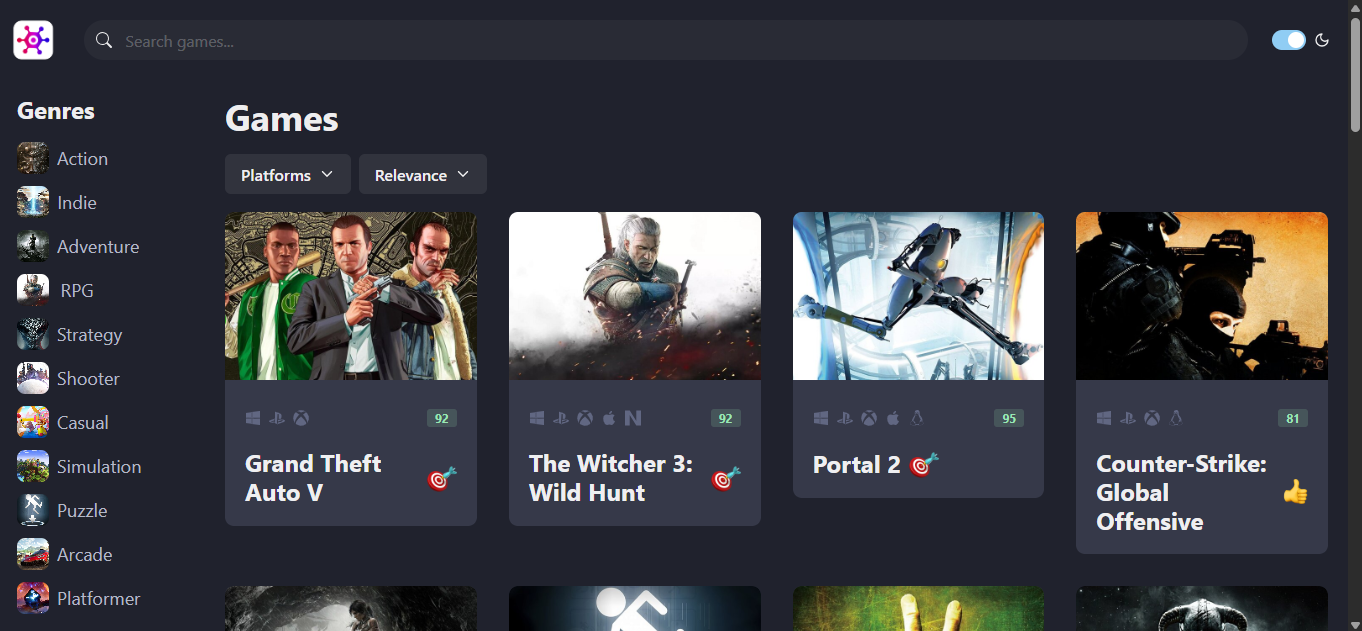Click the Action genre thumbnail icon
The height and width of the screenshot is (631, 1362).
tap(33, 158)
